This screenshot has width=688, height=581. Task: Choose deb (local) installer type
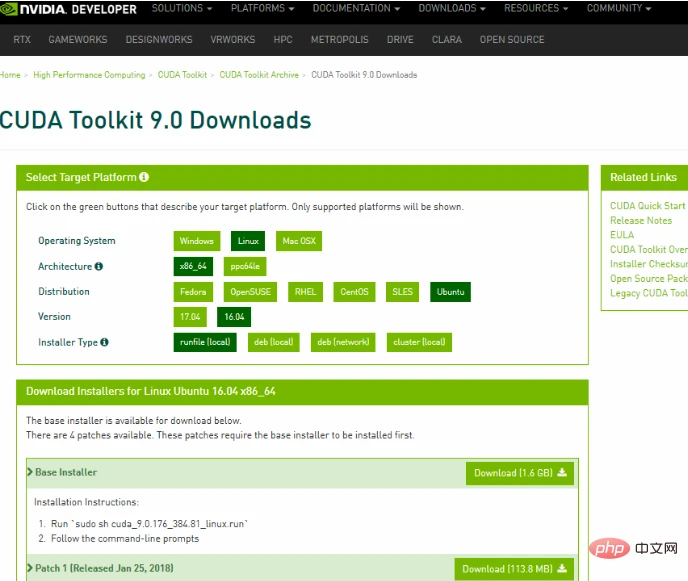273,342
